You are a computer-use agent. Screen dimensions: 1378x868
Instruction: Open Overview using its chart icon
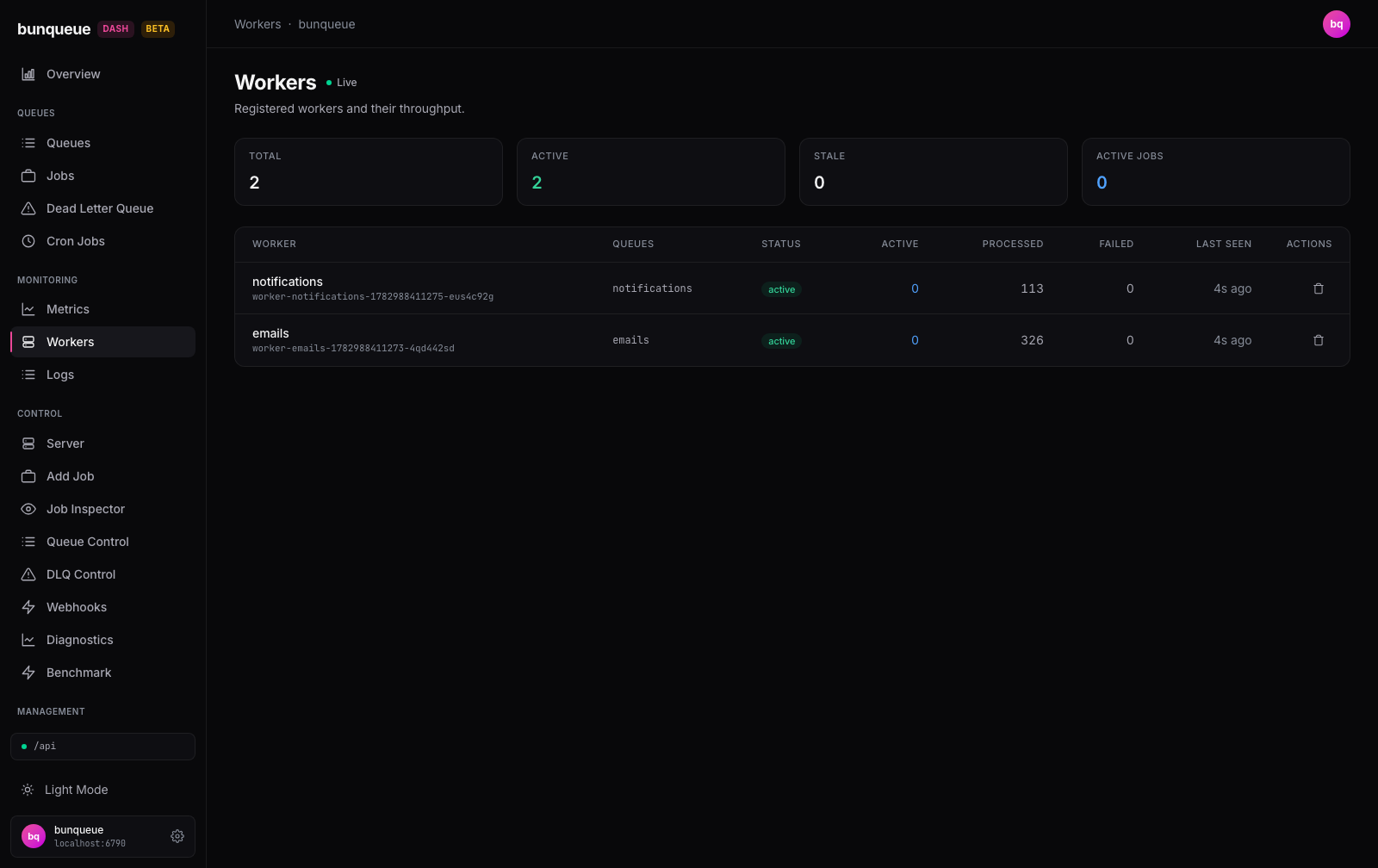click(28, 74)
